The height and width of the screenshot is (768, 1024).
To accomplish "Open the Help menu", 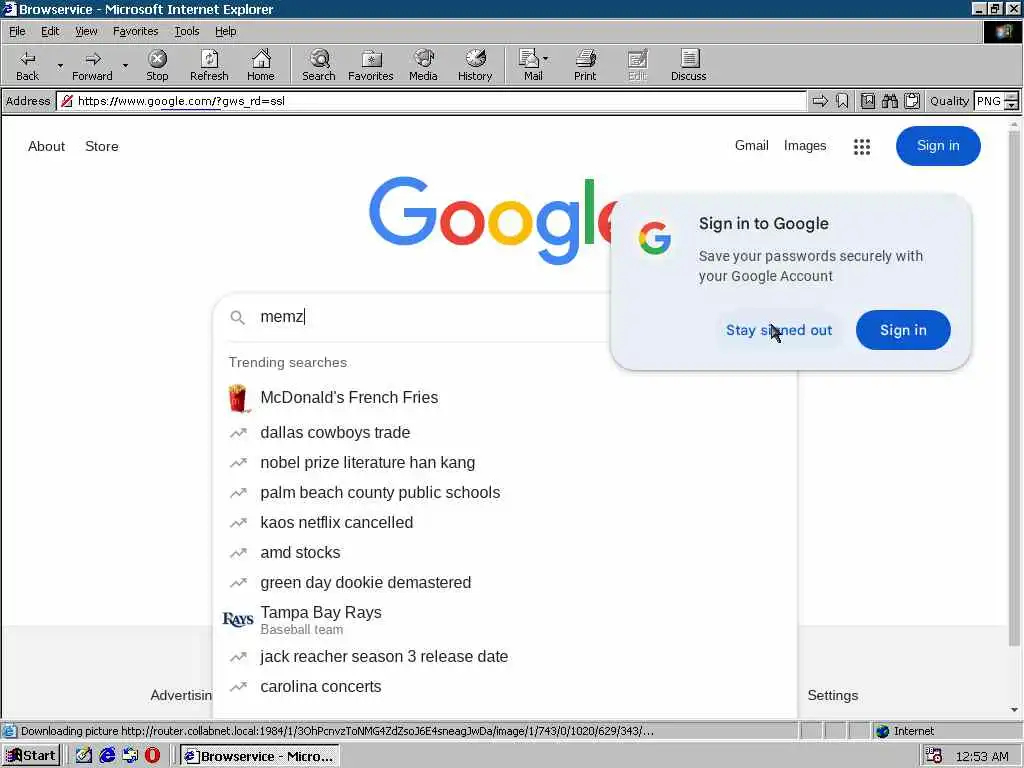I will [225, 31].
